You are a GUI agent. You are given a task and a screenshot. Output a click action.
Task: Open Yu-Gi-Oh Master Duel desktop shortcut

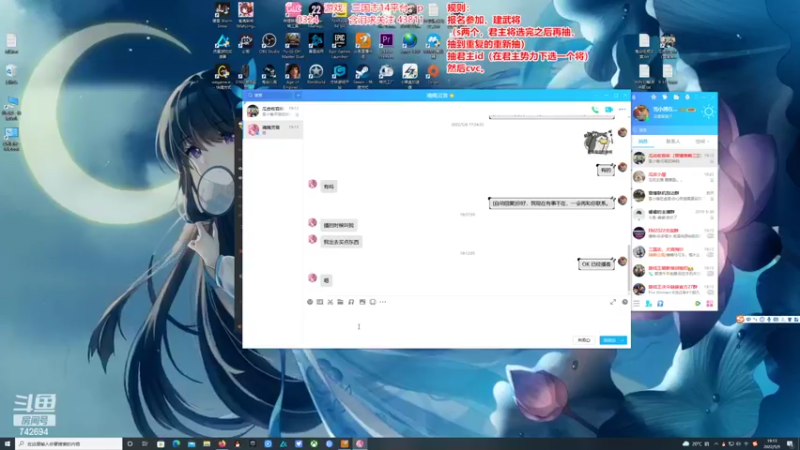pos(292,44)
